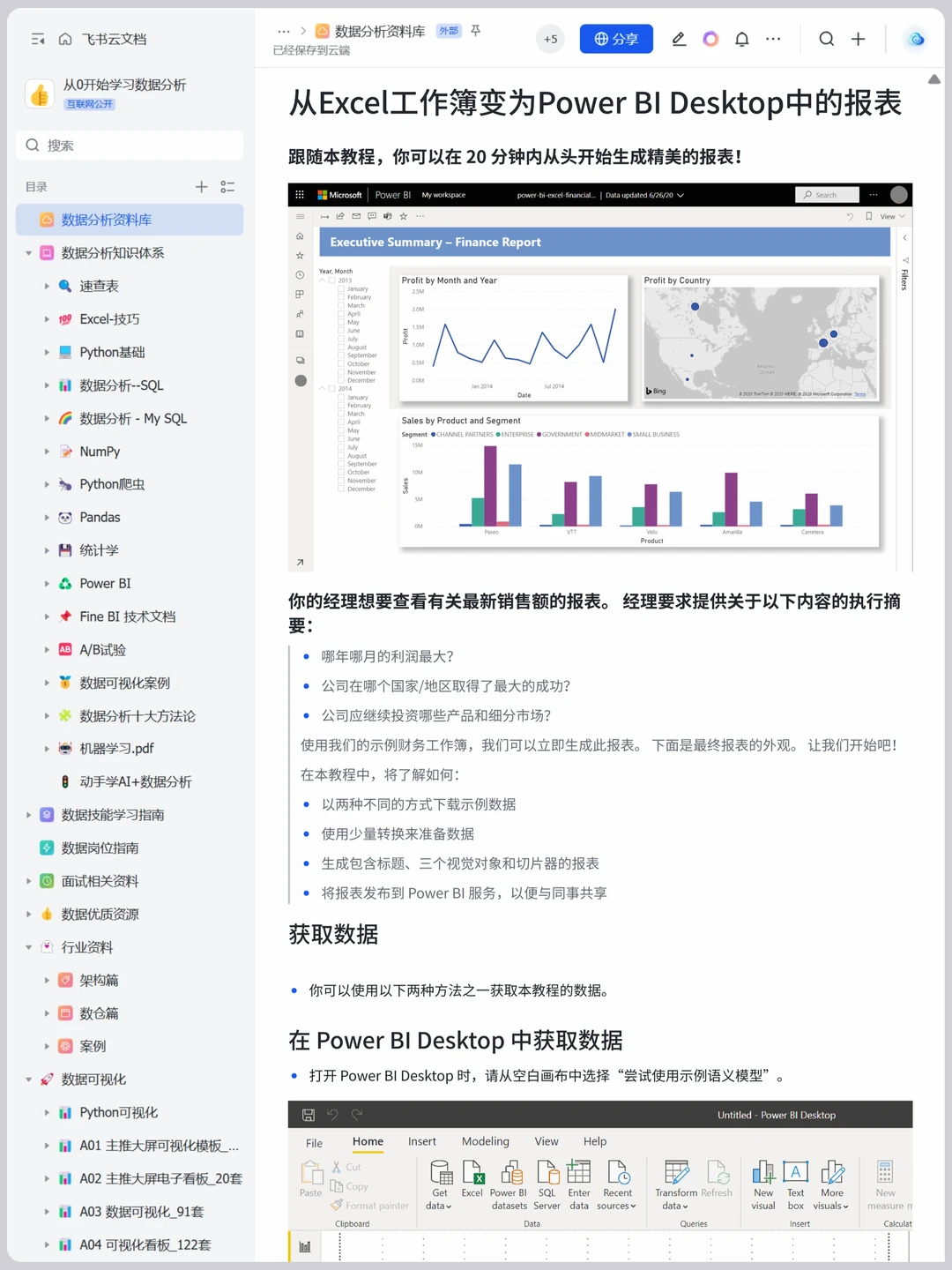Open the more options menu in the top bar
Image resolution: width=952 pixels, height=1270 pixels.
[x=773, y=39]
